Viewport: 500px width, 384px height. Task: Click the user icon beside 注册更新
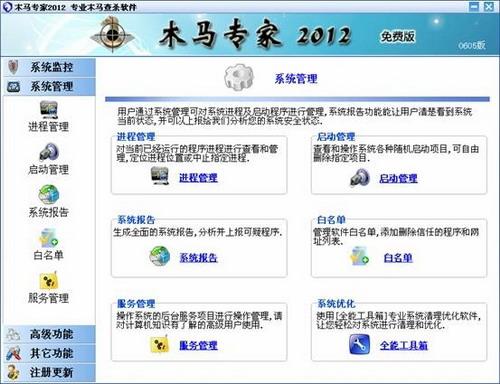click(13, 372)
